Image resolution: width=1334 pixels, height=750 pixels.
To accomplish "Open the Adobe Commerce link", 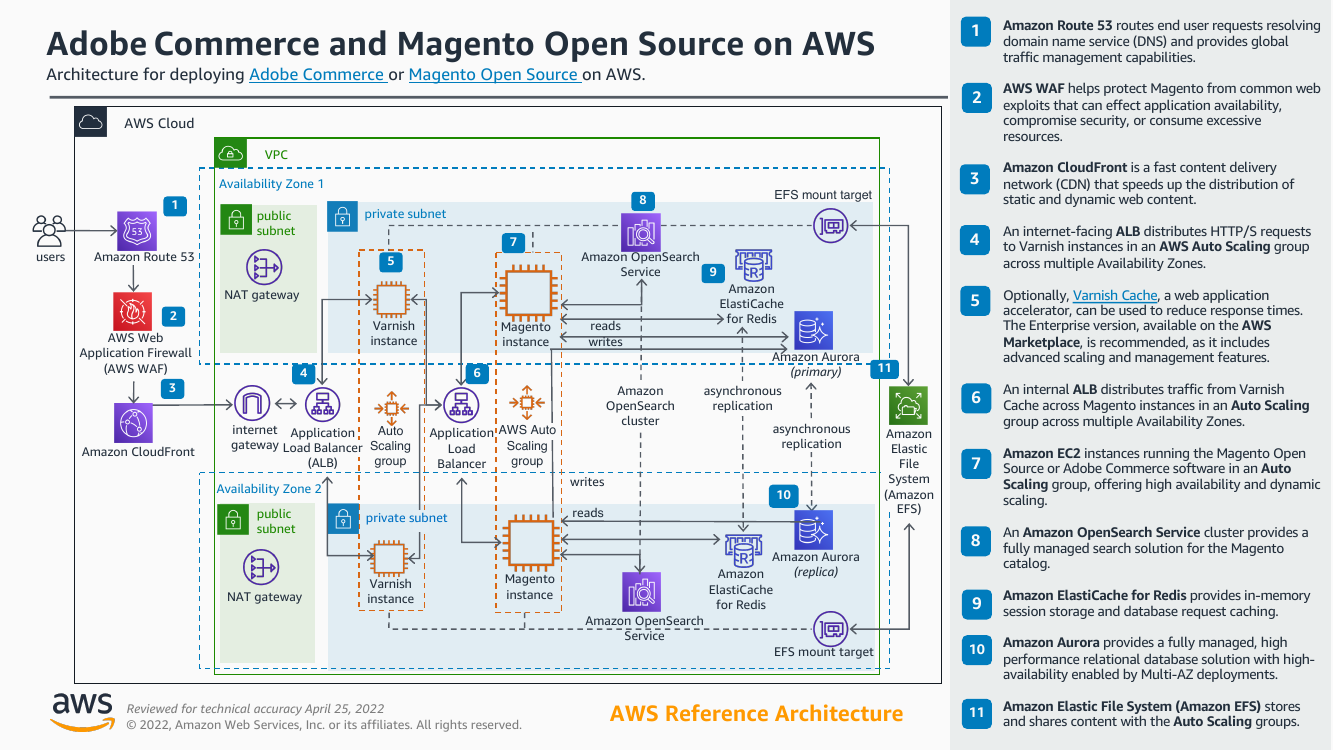I will point(318,74).
